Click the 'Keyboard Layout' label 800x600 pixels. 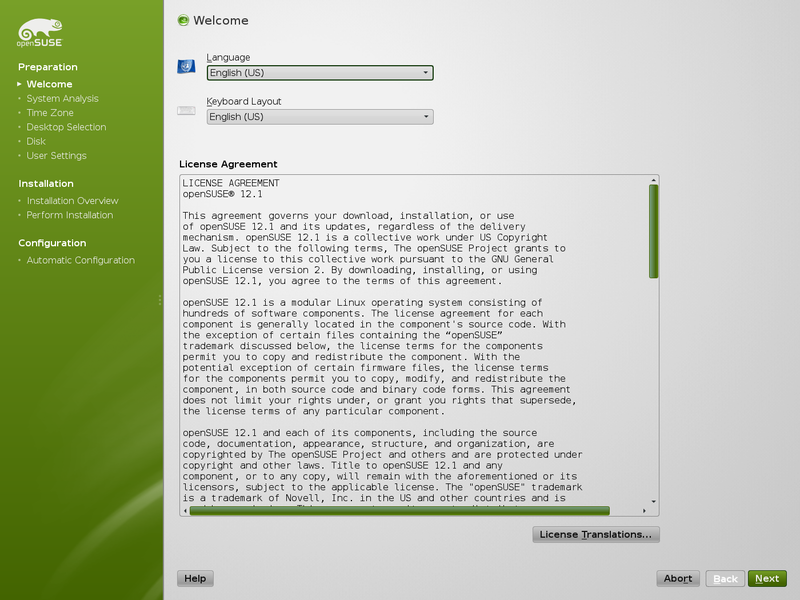[x=244, y=102]
